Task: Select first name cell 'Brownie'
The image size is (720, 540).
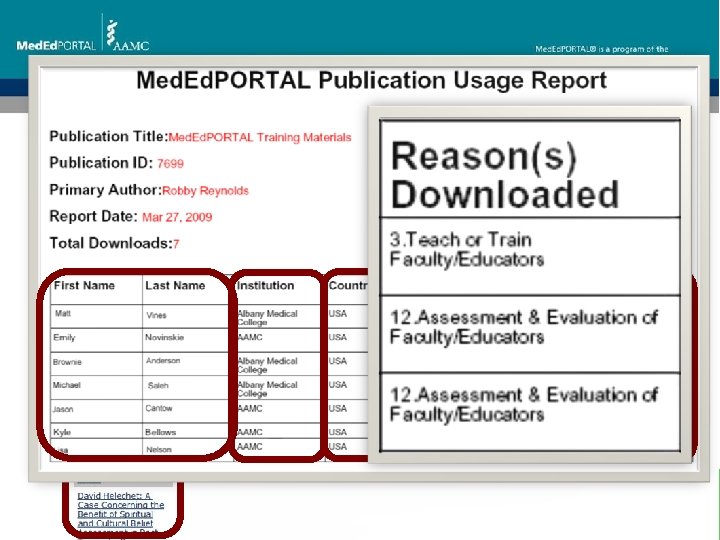Action: tap(67, 362)
